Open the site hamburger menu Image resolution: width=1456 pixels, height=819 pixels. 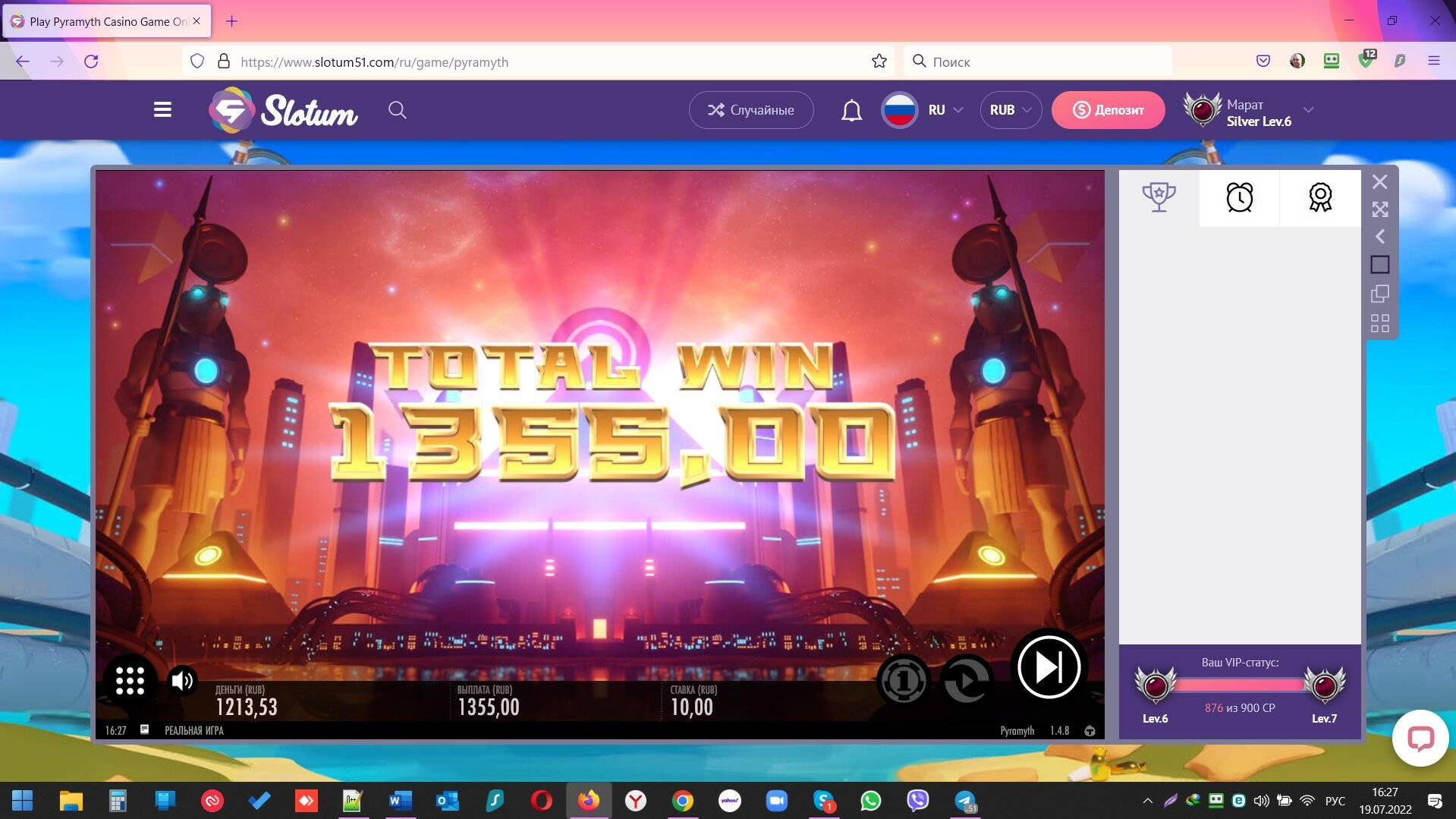tap(162, 110)
